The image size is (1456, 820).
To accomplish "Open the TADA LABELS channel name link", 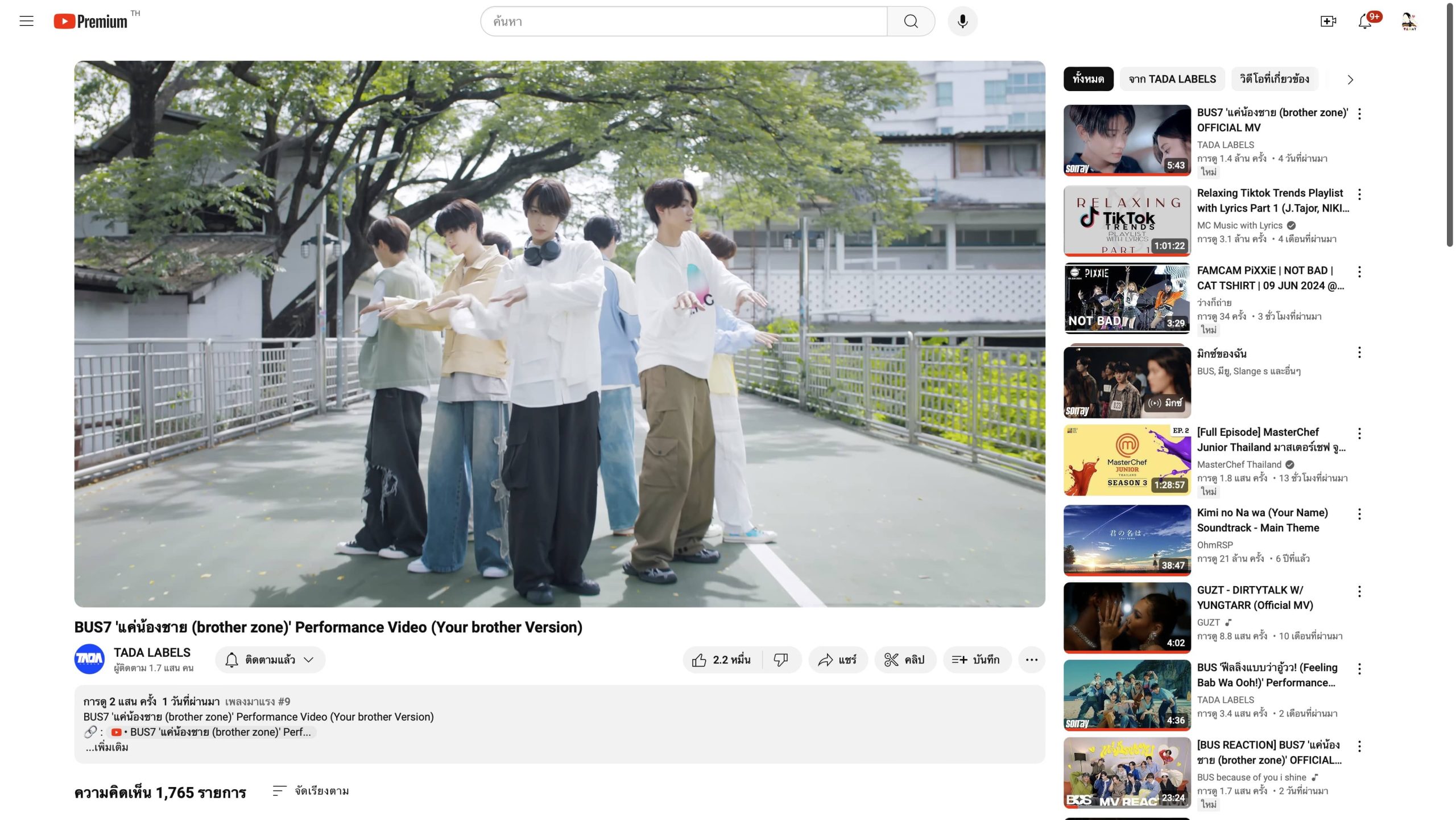I will click(x=152, y=653).
